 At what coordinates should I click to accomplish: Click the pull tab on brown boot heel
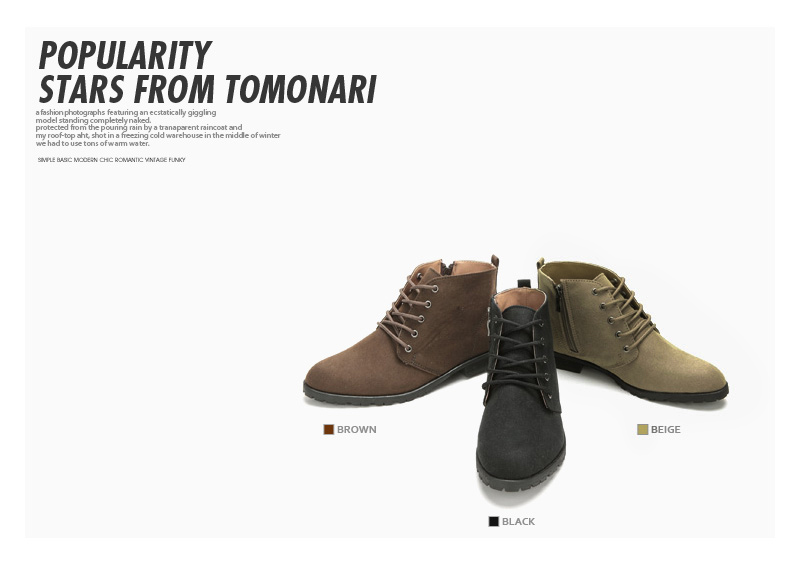(494, 261)
